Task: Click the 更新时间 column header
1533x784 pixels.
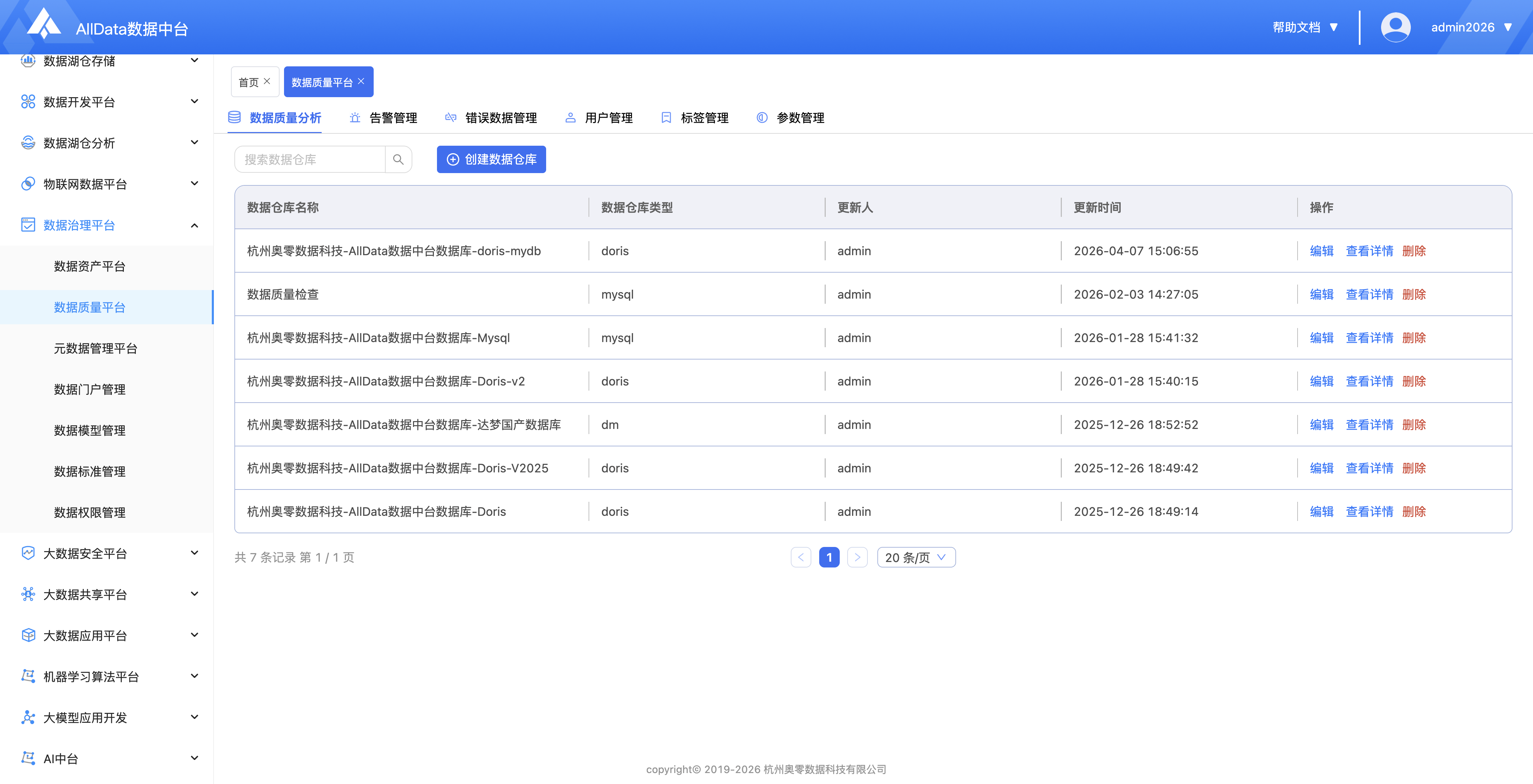Action: pyautogui.click(x=1097, y=208)
